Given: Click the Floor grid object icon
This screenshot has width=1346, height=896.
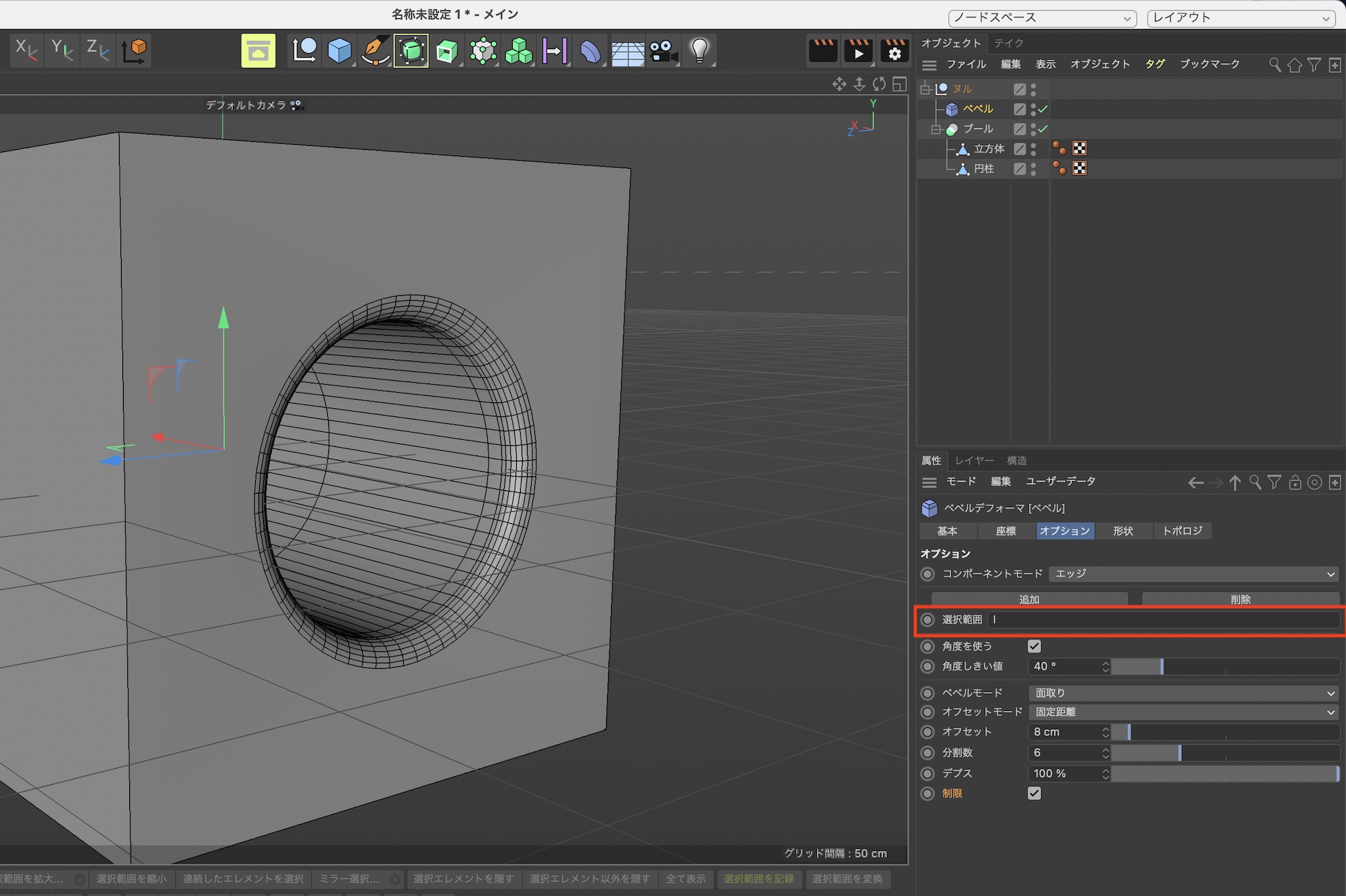Looking at the screenshot, I should [627, 51].
